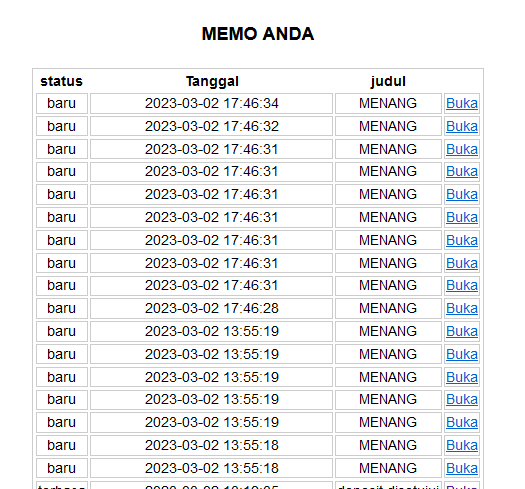Image resolution: width=525 pixels, height=489 pixels.
Task: Click the baru status in the 17:46:28 row
Action: point(62,308)
